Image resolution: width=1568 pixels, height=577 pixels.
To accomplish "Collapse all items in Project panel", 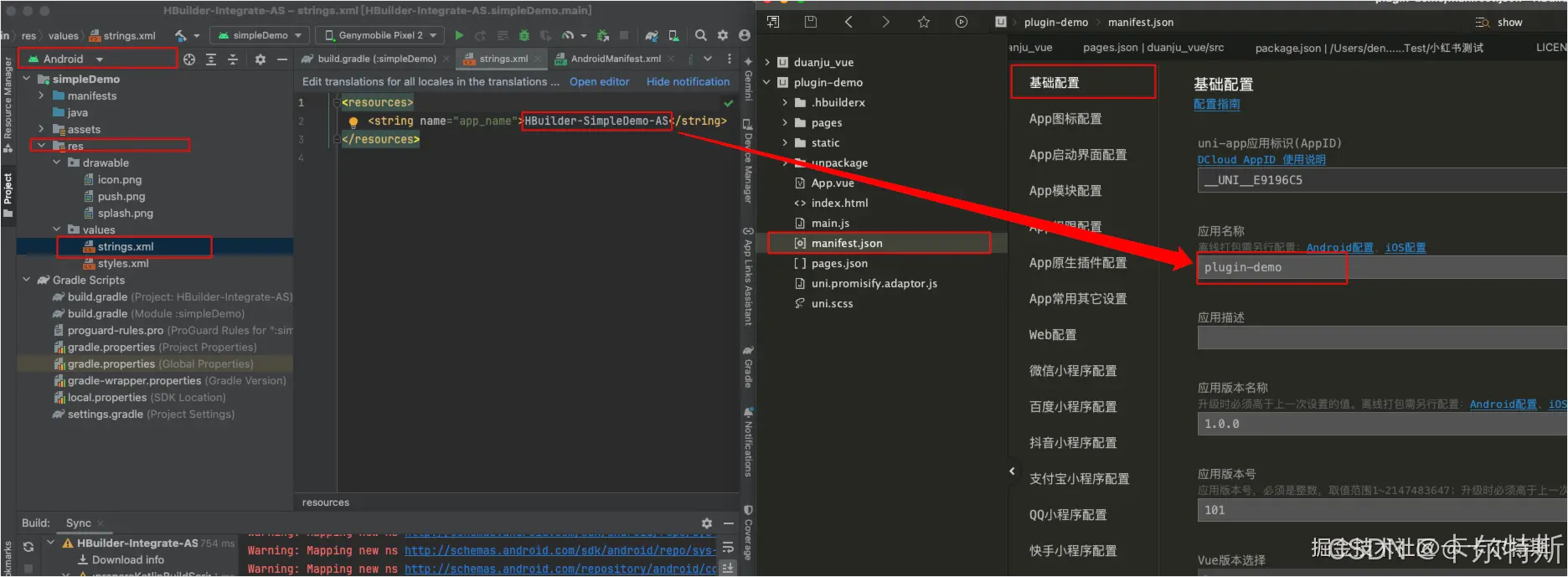I will (x=233, y=59).
